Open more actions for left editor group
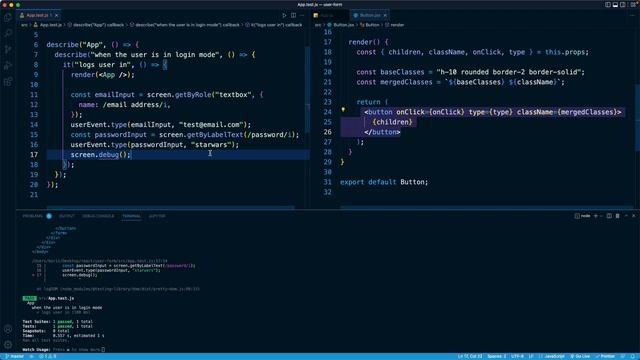This screenshot has height=360, width=640. (x=302, y=16)
